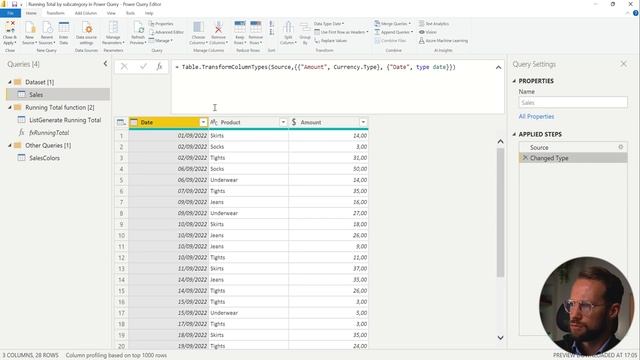Collapse the formula bar
The width and height of the screenshot is (640, 360).
coord(498,67)
